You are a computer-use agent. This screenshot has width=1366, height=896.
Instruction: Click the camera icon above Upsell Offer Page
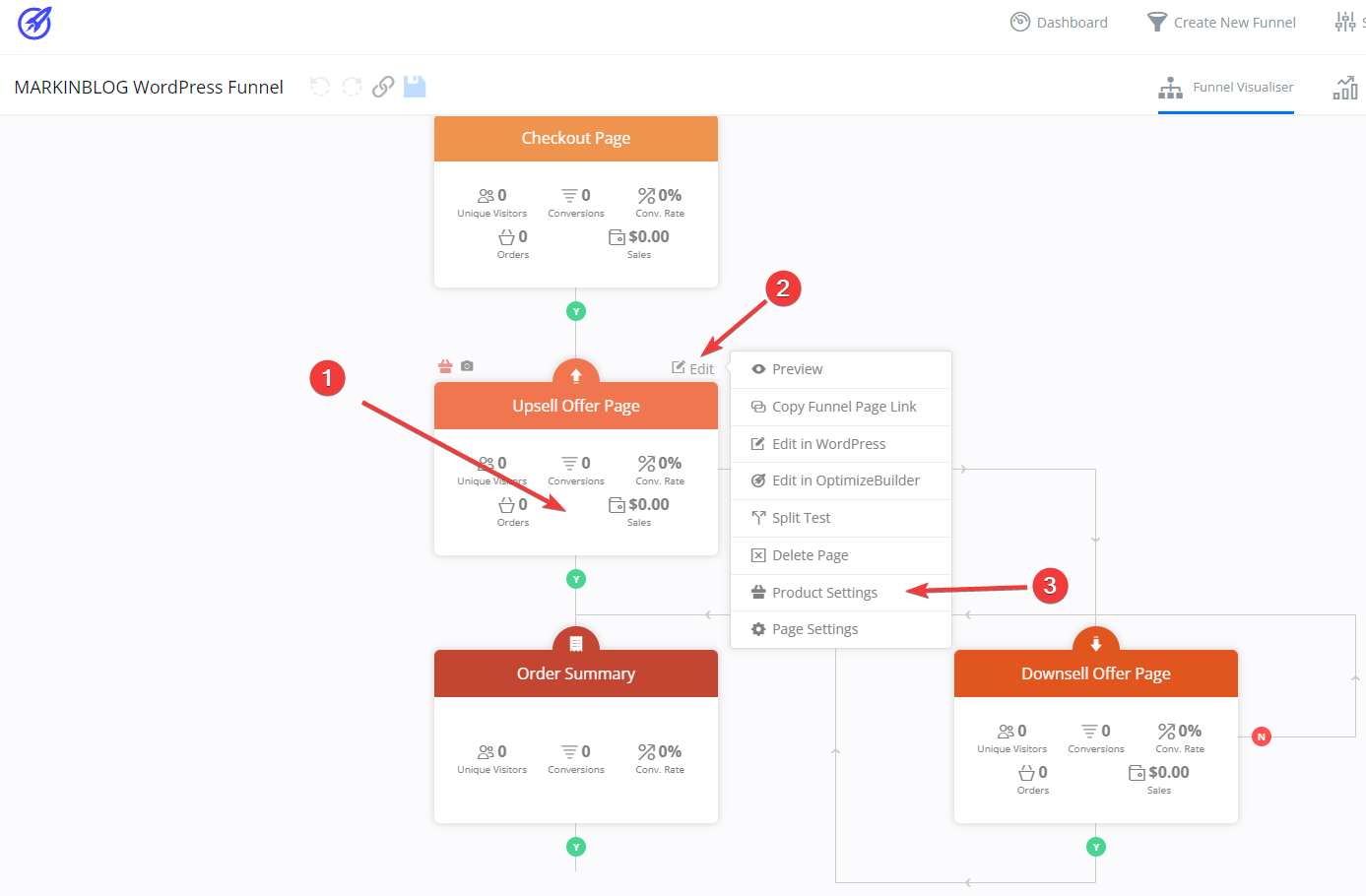(x=467, y=366)
